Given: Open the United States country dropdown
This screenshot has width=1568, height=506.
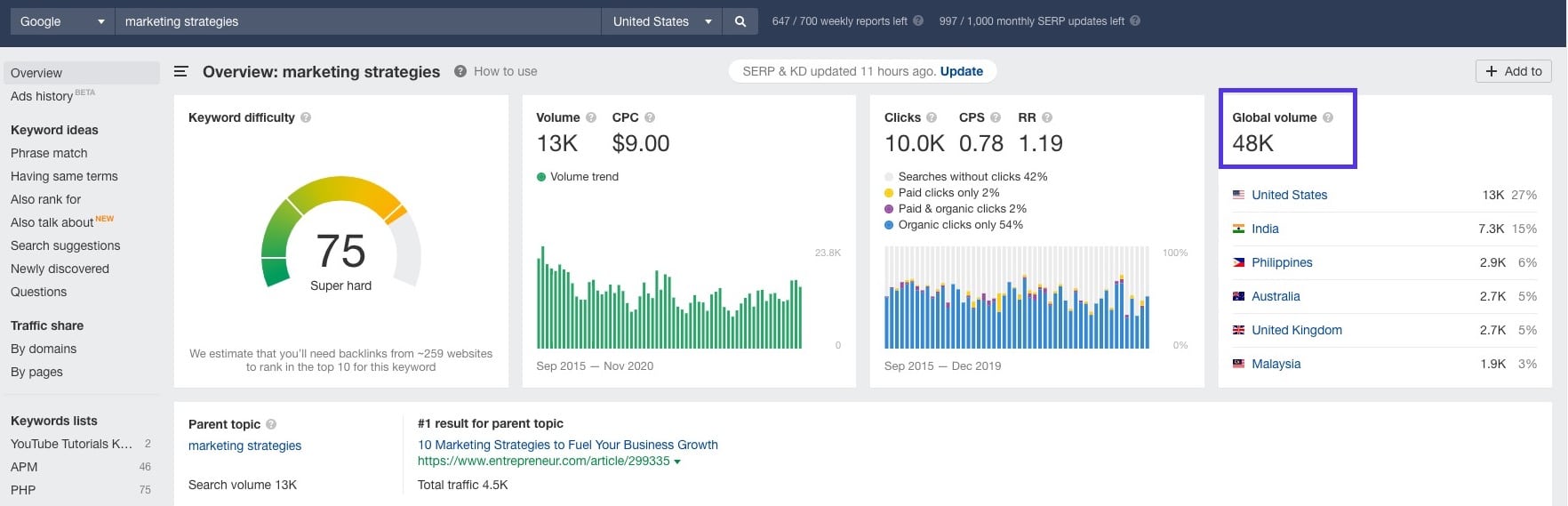Looking at the screenshot, I should (x=661, y=21).
